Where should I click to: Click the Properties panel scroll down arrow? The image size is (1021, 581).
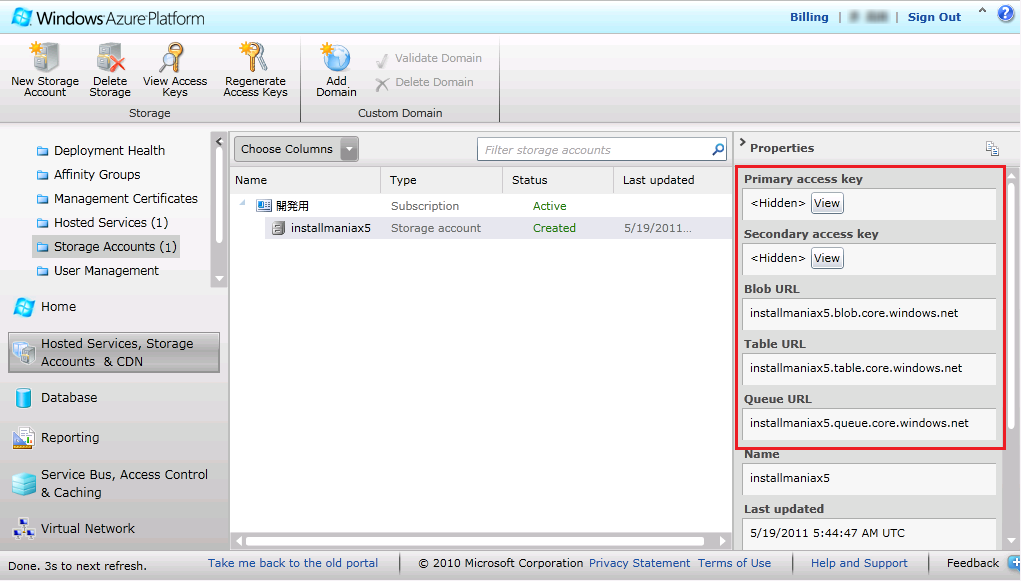[1011, 541]
